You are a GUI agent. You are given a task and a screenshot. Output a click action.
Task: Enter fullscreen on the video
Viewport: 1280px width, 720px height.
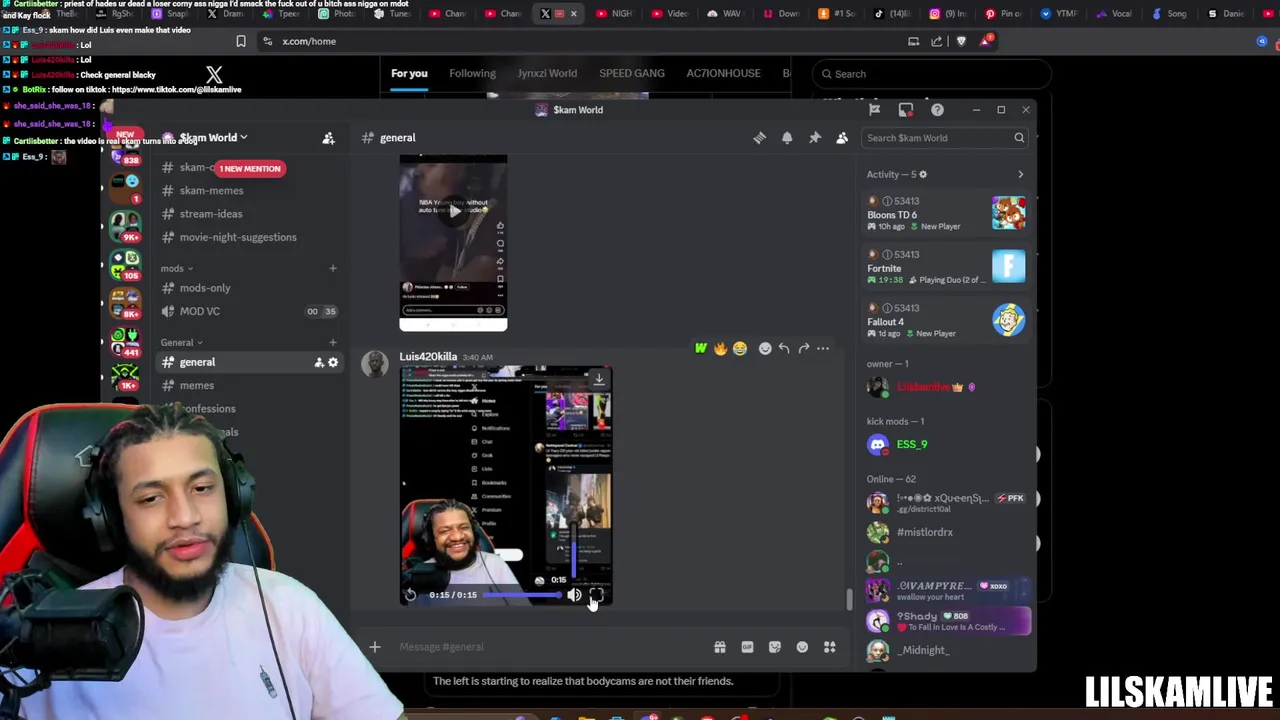pyautogui.click(x=596, y=595)
